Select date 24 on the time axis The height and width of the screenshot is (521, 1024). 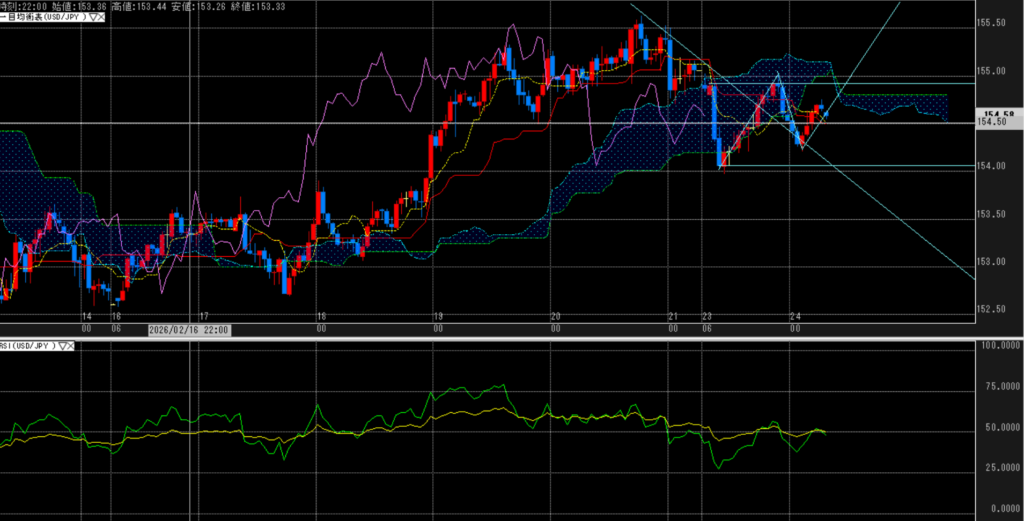pyautogui.click(x=795, y=316)
